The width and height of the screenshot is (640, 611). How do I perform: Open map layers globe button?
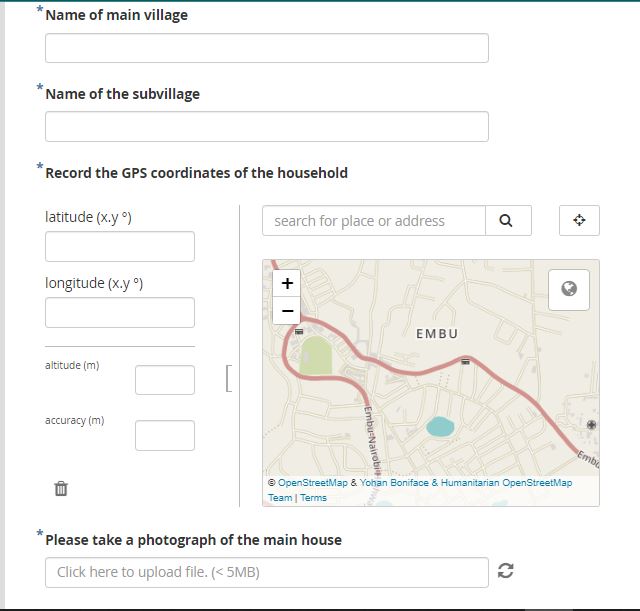(569, 289)
